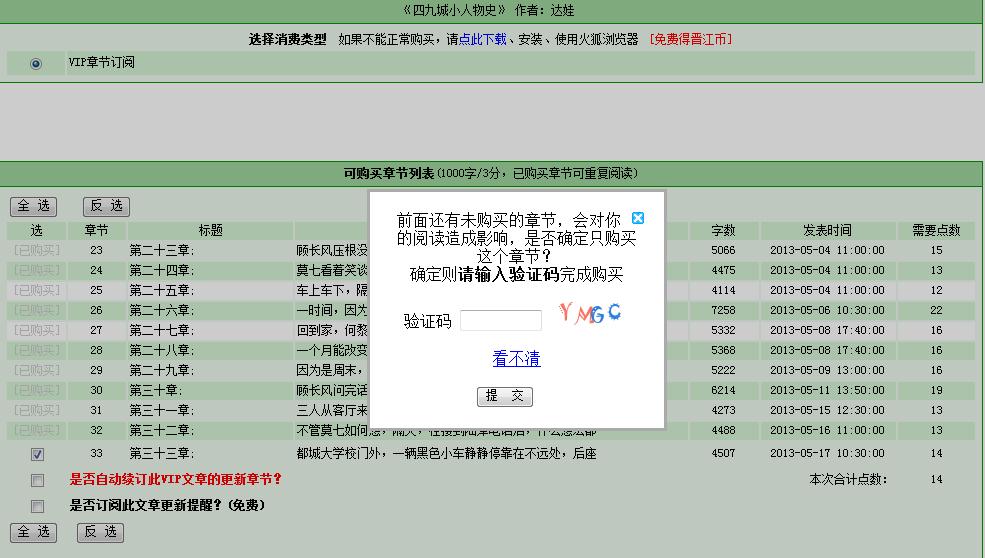Click the 字数 column header
The height and width of the screenshot is (558, 985).
(723, 231)
